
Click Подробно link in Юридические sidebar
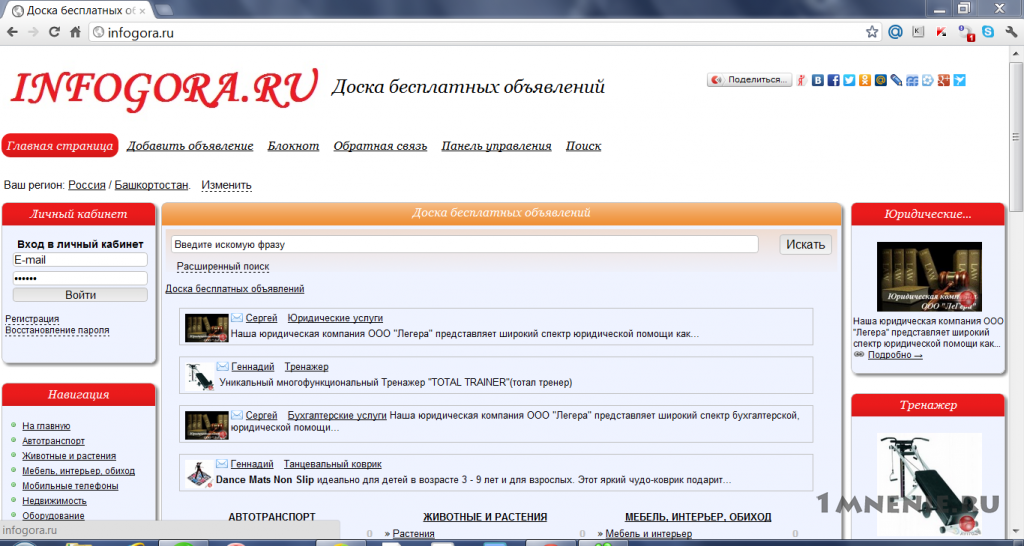coord(895,355)
